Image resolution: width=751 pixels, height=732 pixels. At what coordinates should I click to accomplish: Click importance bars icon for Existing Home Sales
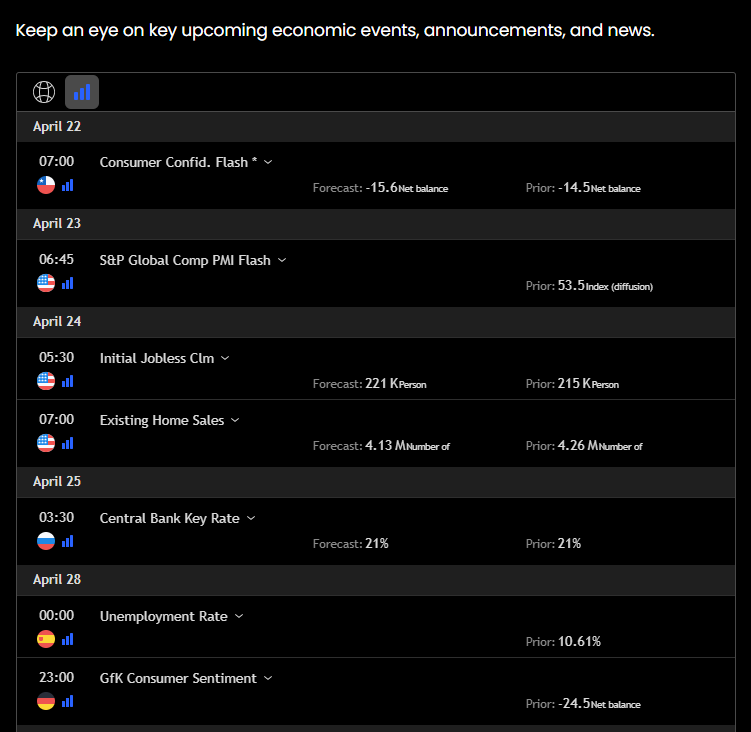click(x=68, y=443)
